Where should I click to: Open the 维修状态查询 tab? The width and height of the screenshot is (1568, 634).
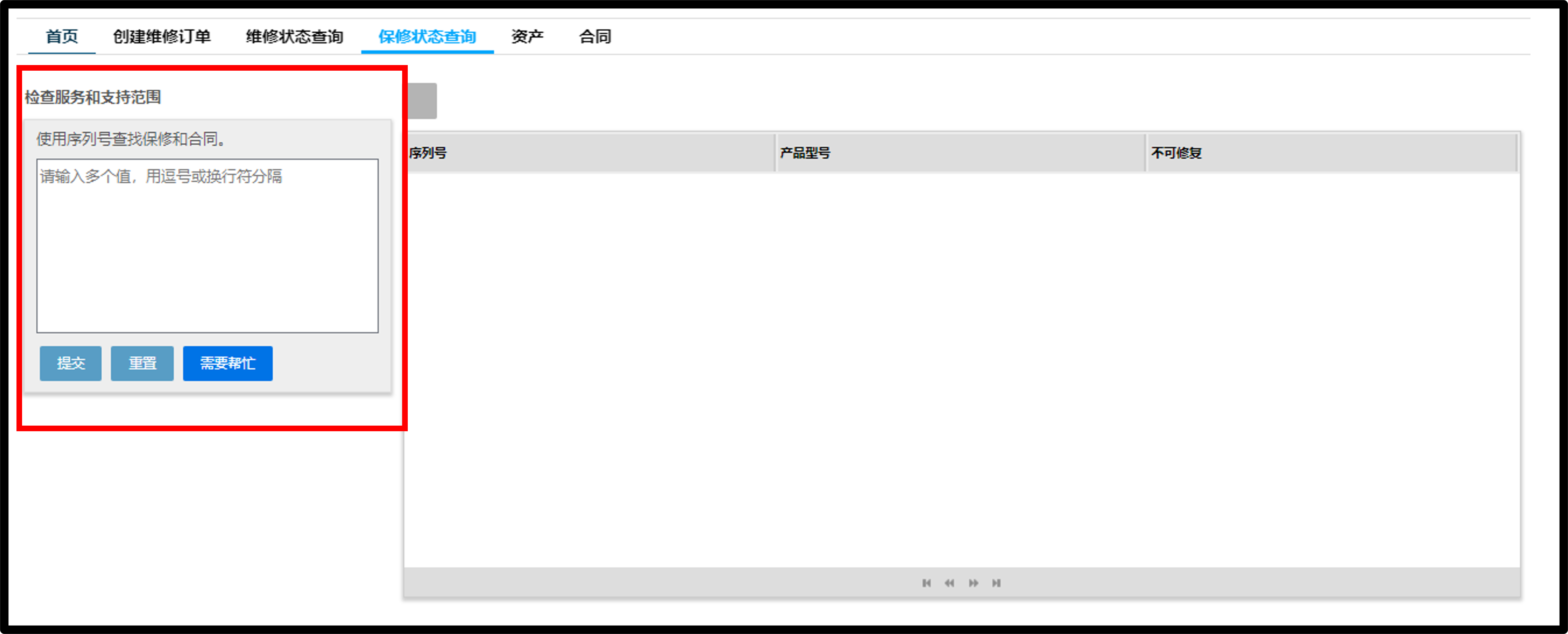click(294, 37)
